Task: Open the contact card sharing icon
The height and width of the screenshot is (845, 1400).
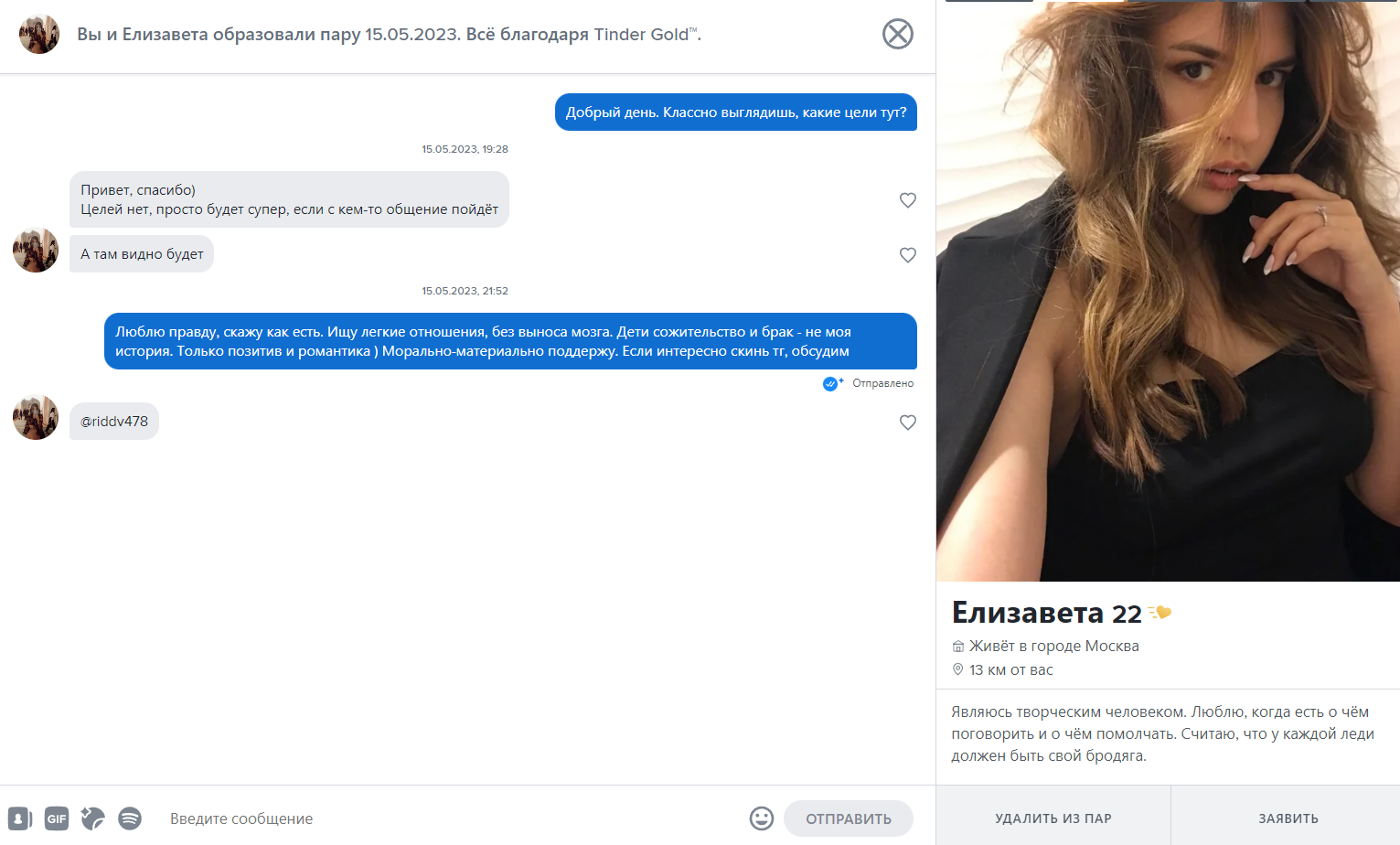Action: (x=20, y=818)
